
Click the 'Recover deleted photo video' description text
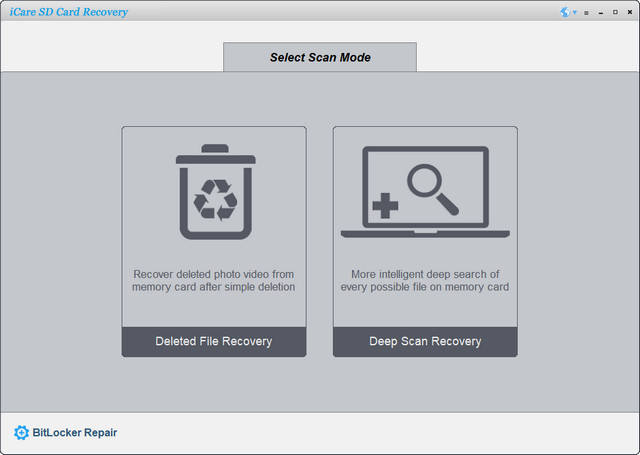pyautogui.click(x=214, y=280)
